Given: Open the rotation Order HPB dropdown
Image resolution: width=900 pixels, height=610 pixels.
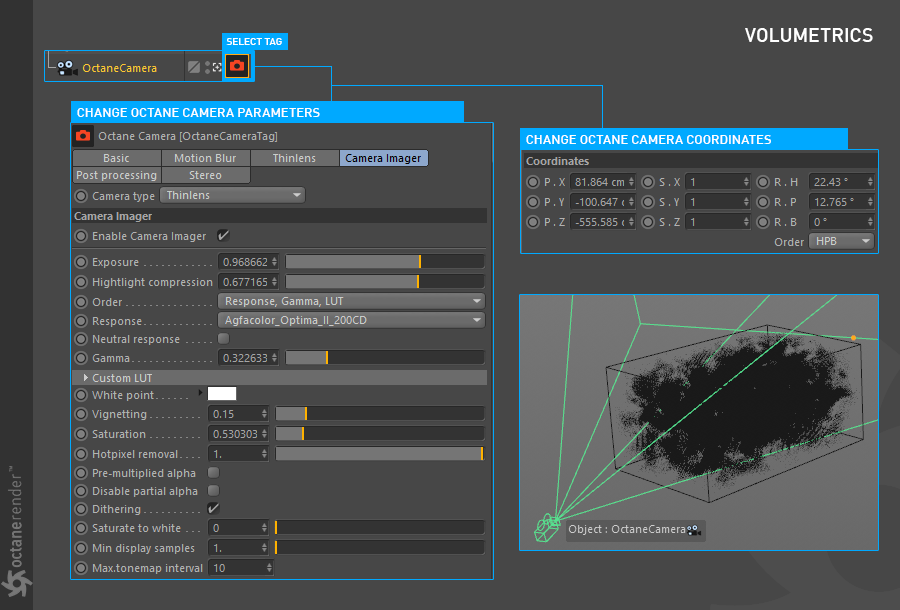Looking at the screenshot, I should click(841, 242).
